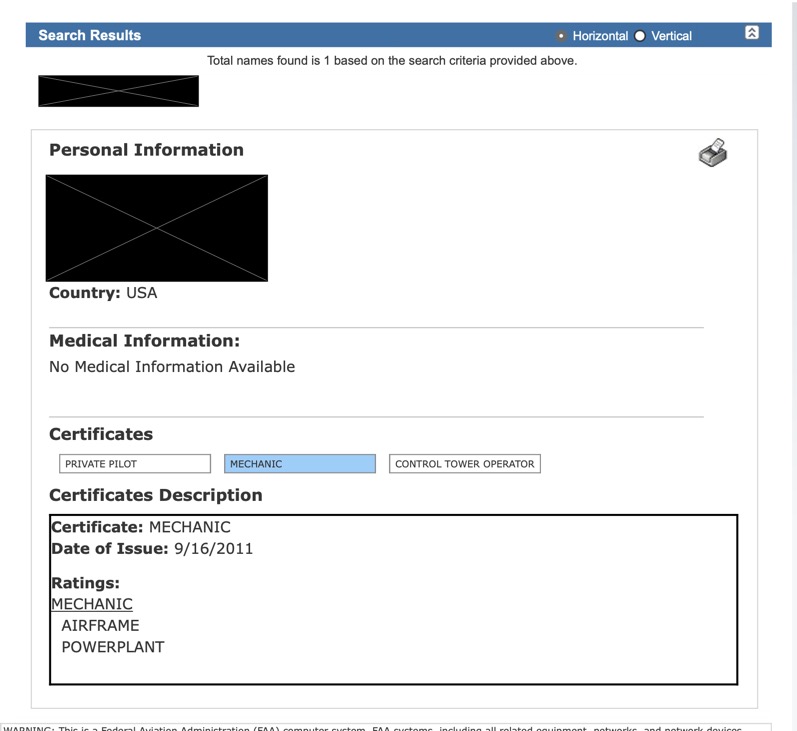
Task: Click the Country USA text
Action: [103, 293]
